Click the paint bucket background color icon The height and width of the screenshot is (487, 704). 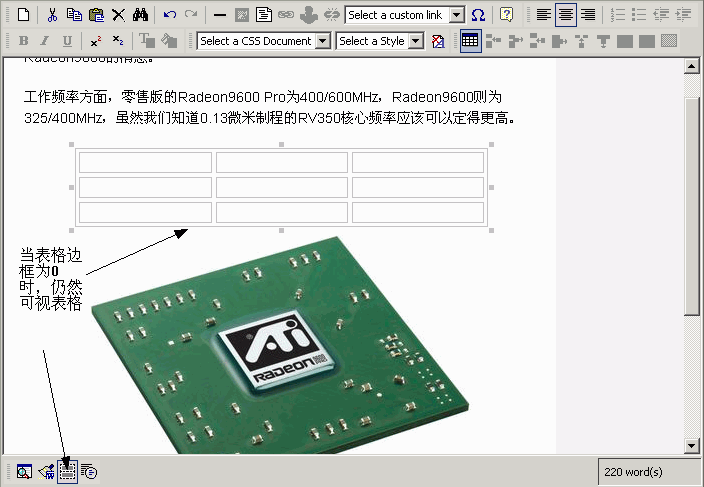coord(169,41)
